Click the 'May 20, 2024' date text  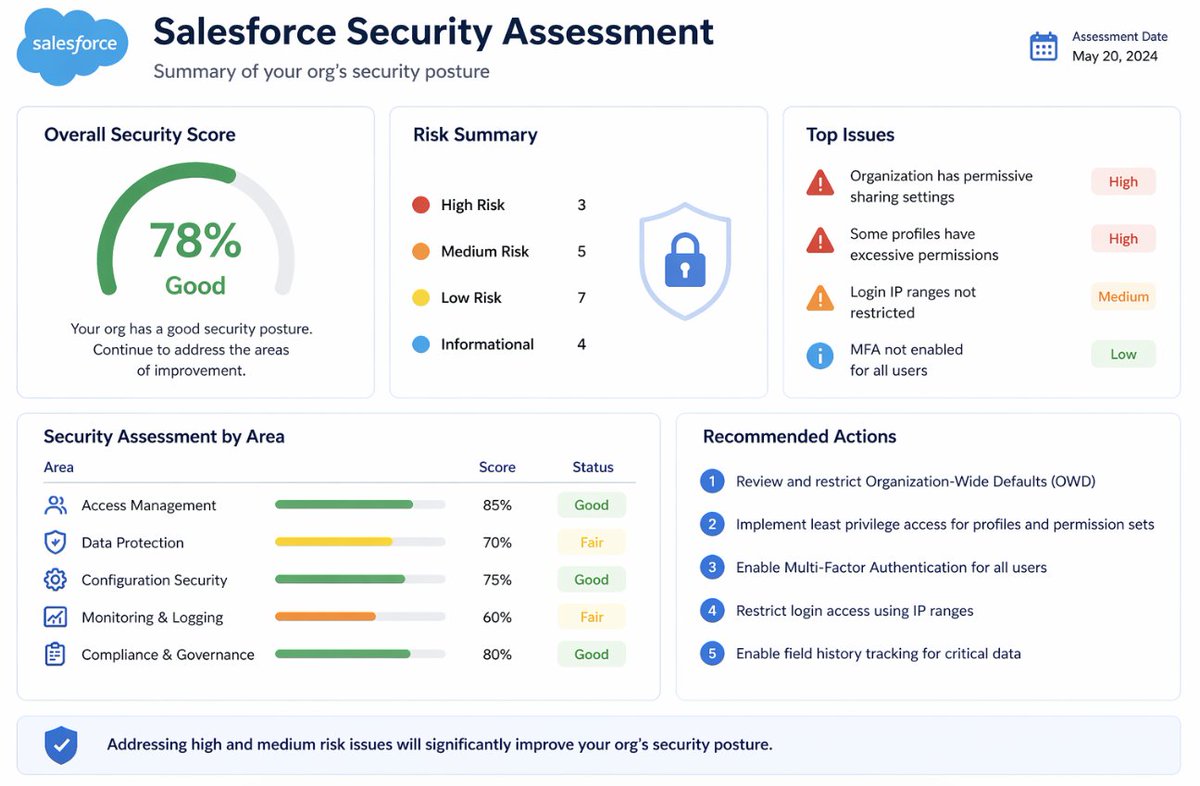tap(1115, 56)
